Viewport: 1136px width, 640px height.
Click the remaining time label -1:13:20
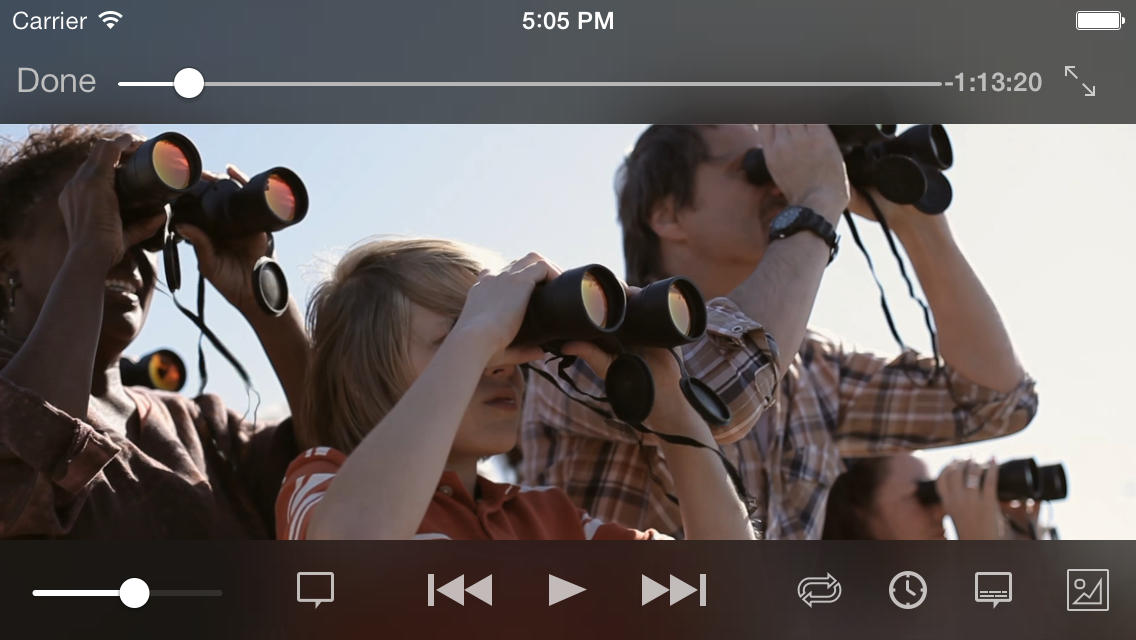point(993,83)
